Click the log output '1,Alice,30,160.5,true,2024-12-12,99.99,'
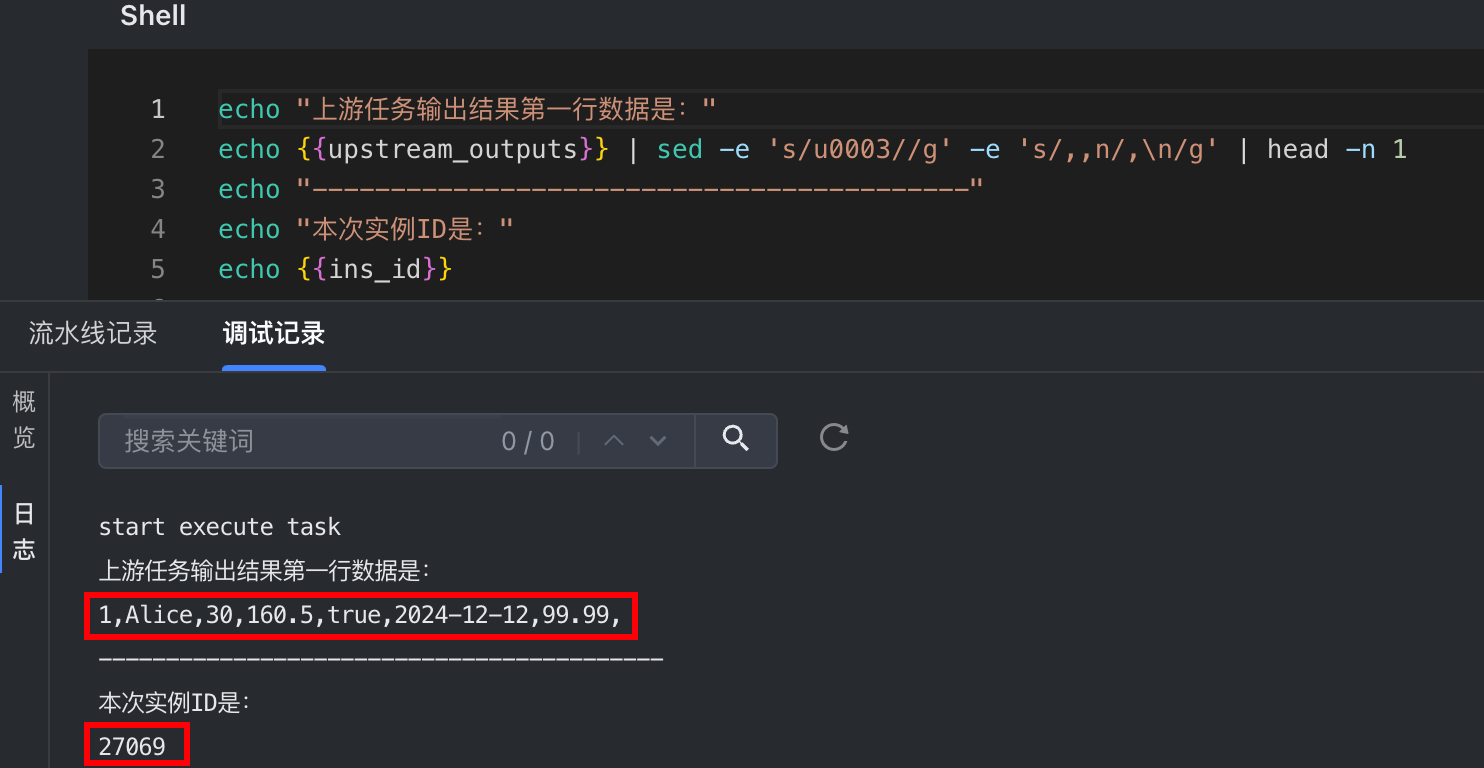The height and width of the screenshot is (768, 1484). point(360,616)
